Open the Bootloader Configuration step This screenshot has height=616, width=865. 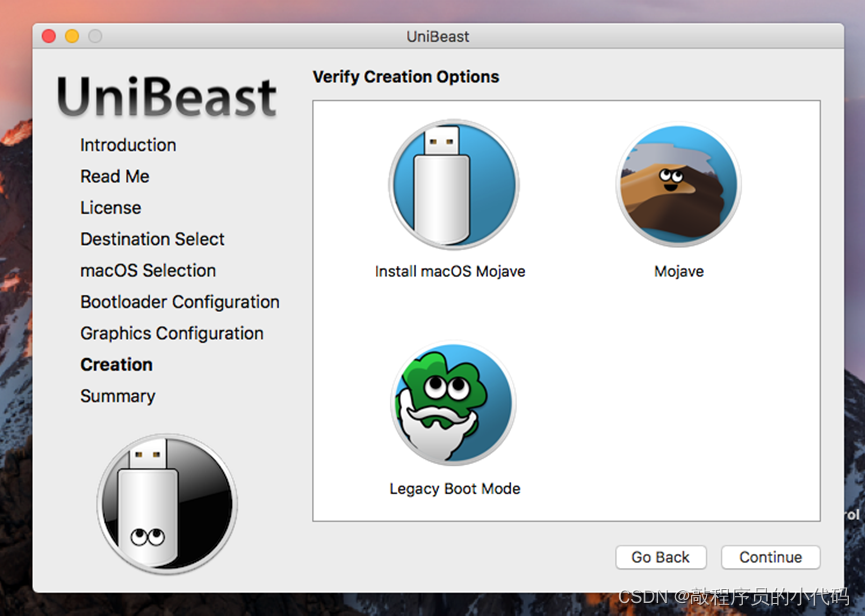pos(180,302)
